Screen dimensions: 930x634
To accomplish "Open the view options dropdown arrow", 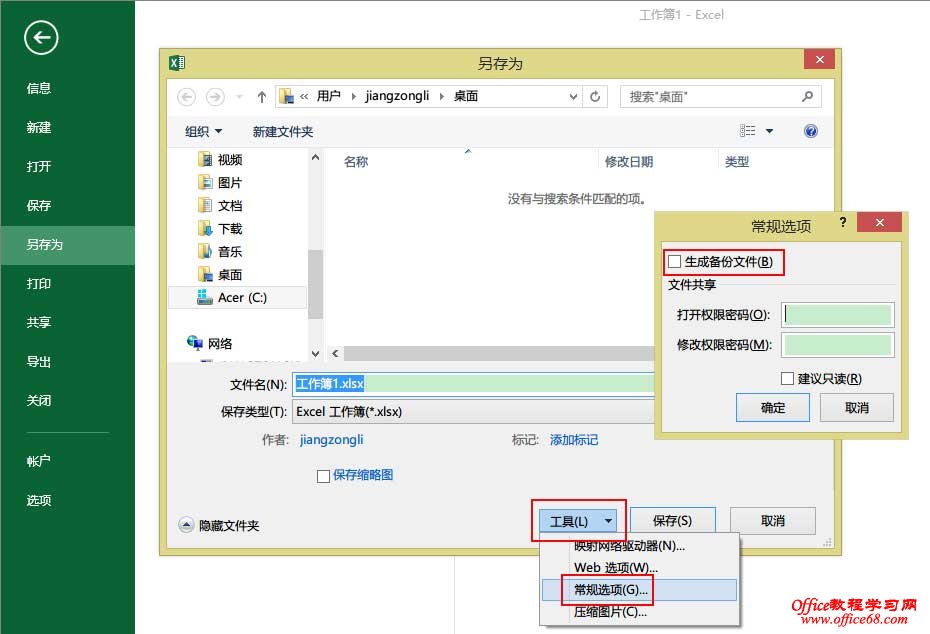I will click(769, 130).
